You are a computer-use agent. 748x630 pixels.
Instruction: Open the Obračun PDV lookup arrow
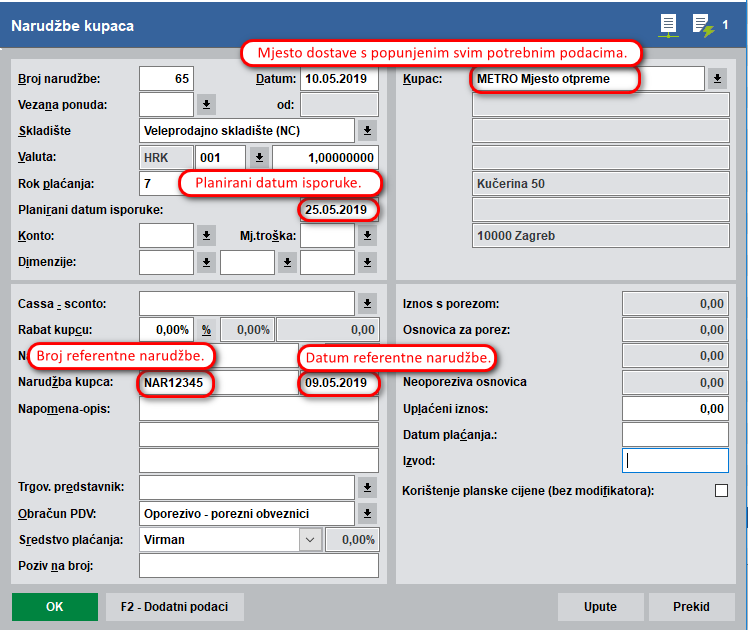click(367, 514)
